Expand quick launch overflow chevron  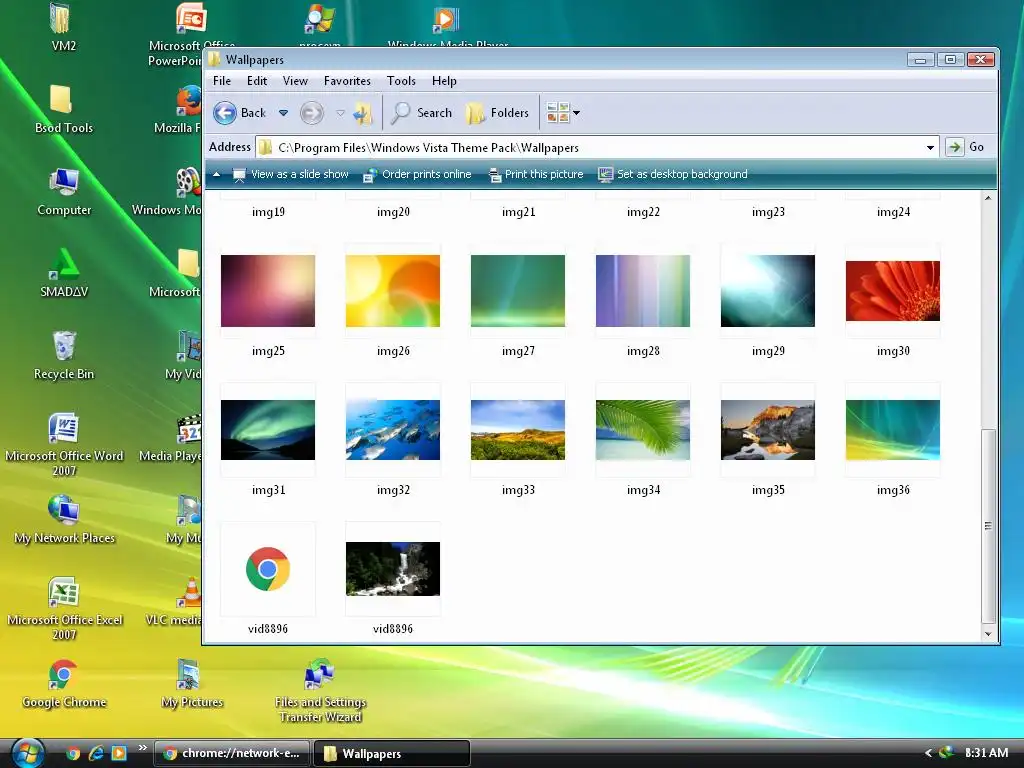click(x=142, y=748)
